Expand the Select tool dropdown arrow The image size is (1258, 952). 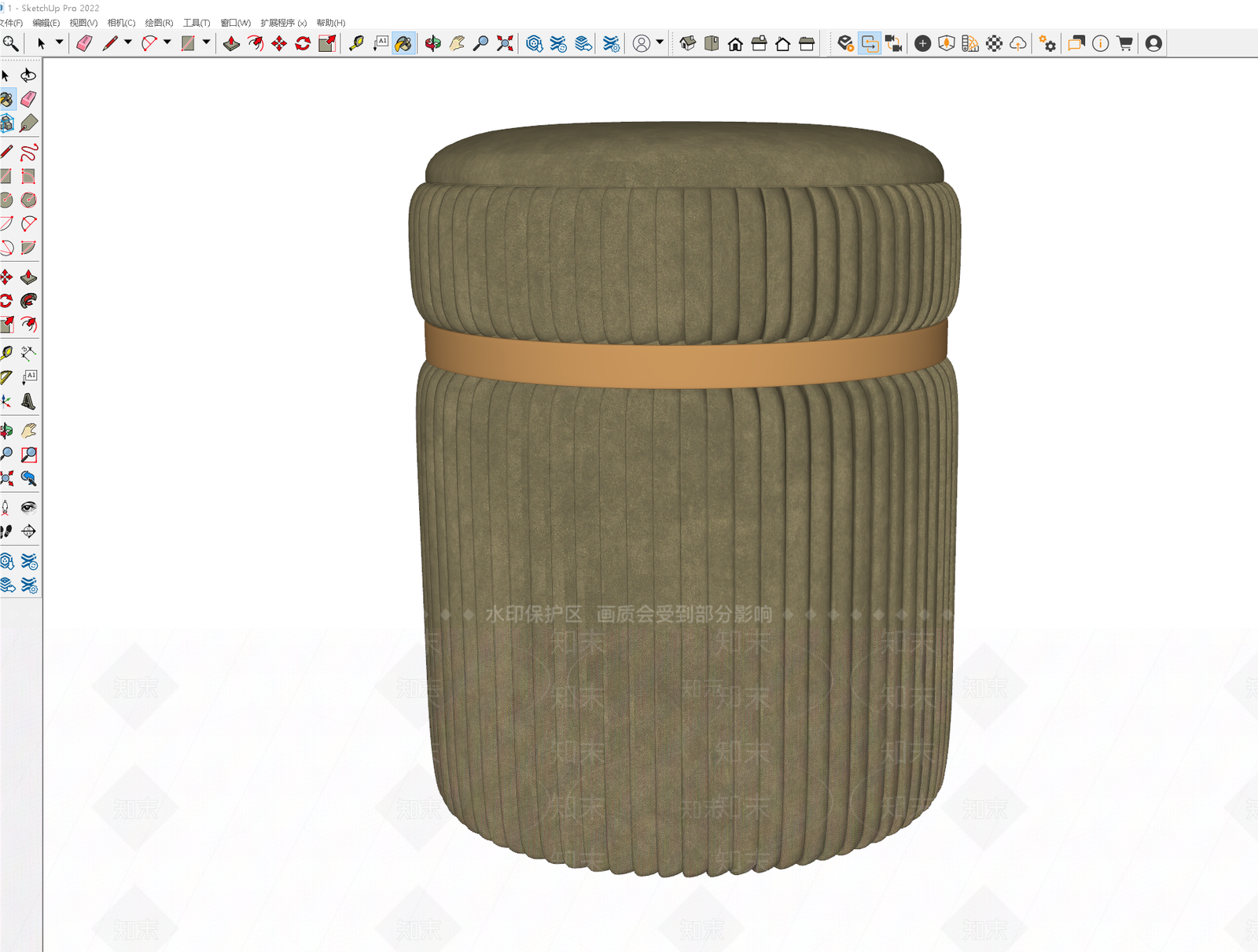59,42
